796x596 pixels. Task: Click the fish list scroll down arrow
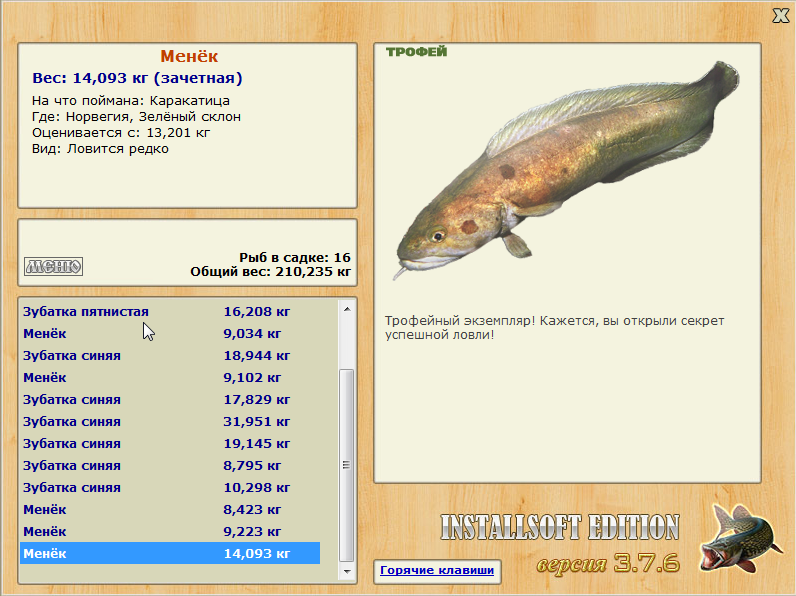(347, 572)
